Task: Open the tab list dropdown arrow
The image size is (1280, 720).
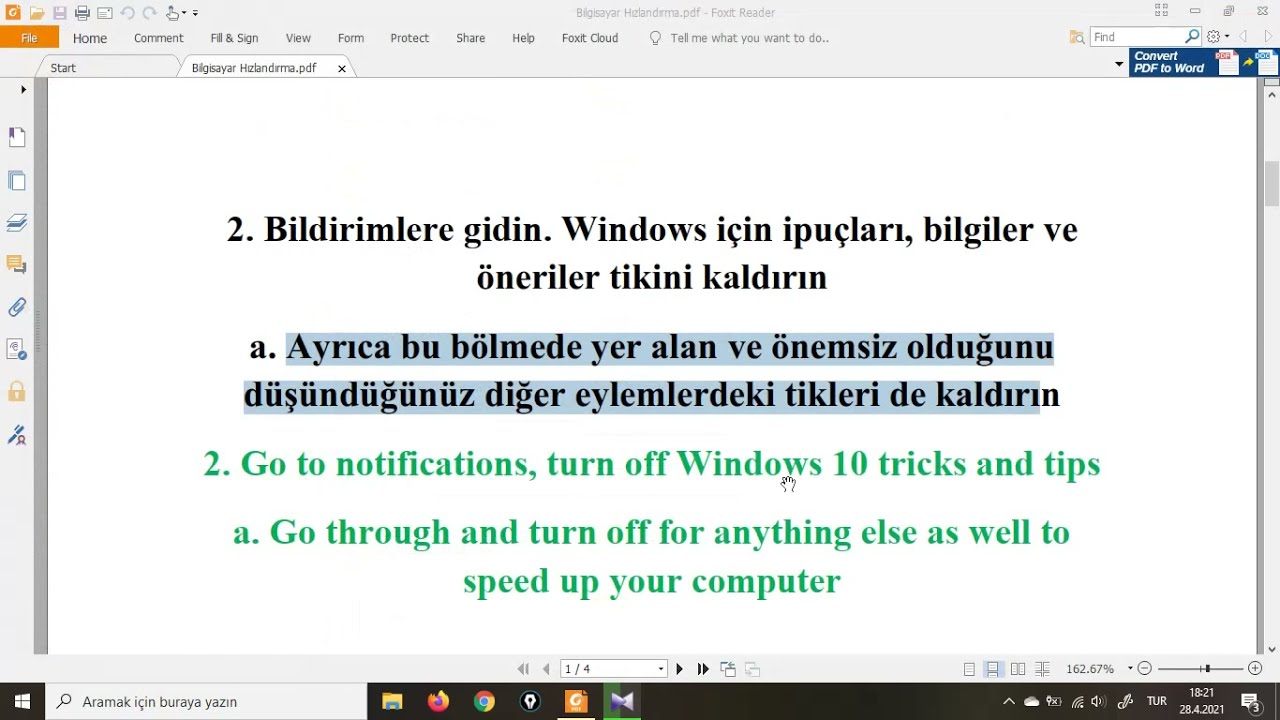Action: [1119, 64]
